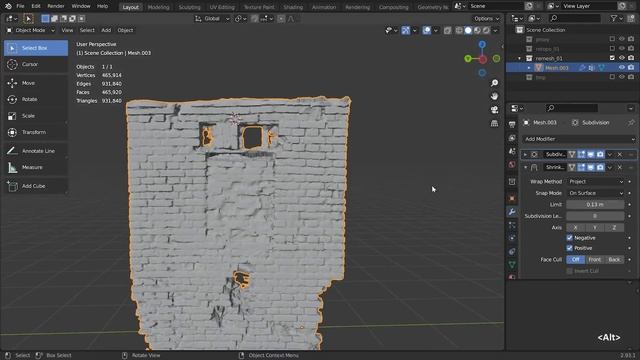
Task: Enable the Z axis button
Action: pos(614,227)
